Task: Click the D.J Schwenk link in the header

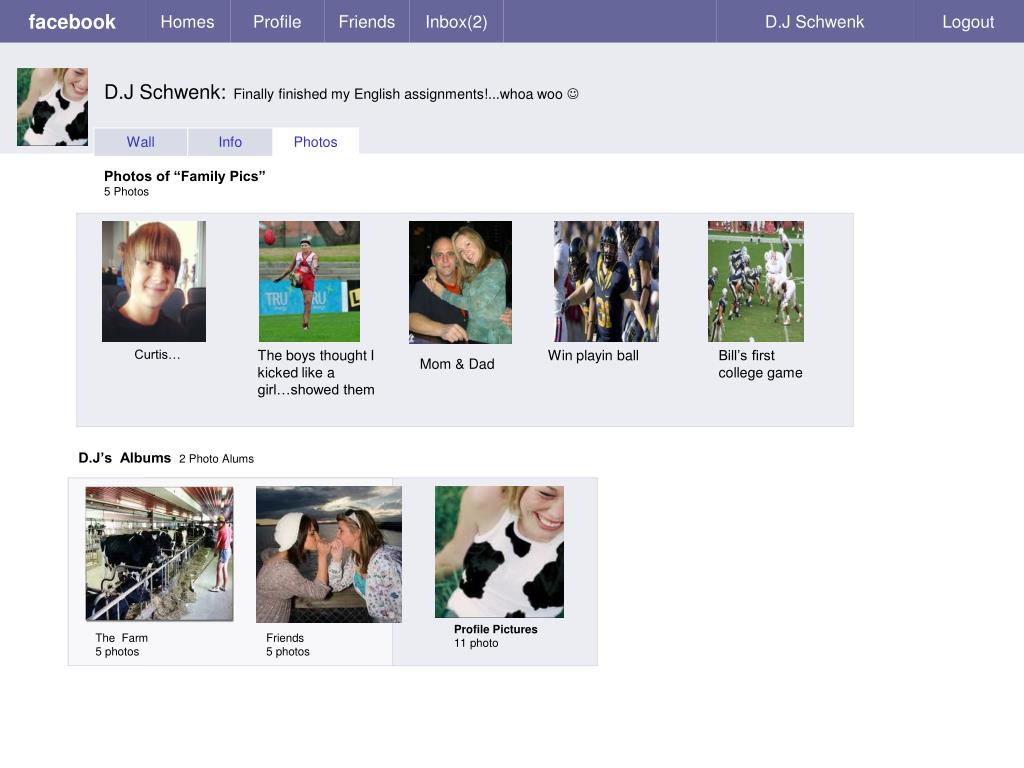Action: point(814,22)
